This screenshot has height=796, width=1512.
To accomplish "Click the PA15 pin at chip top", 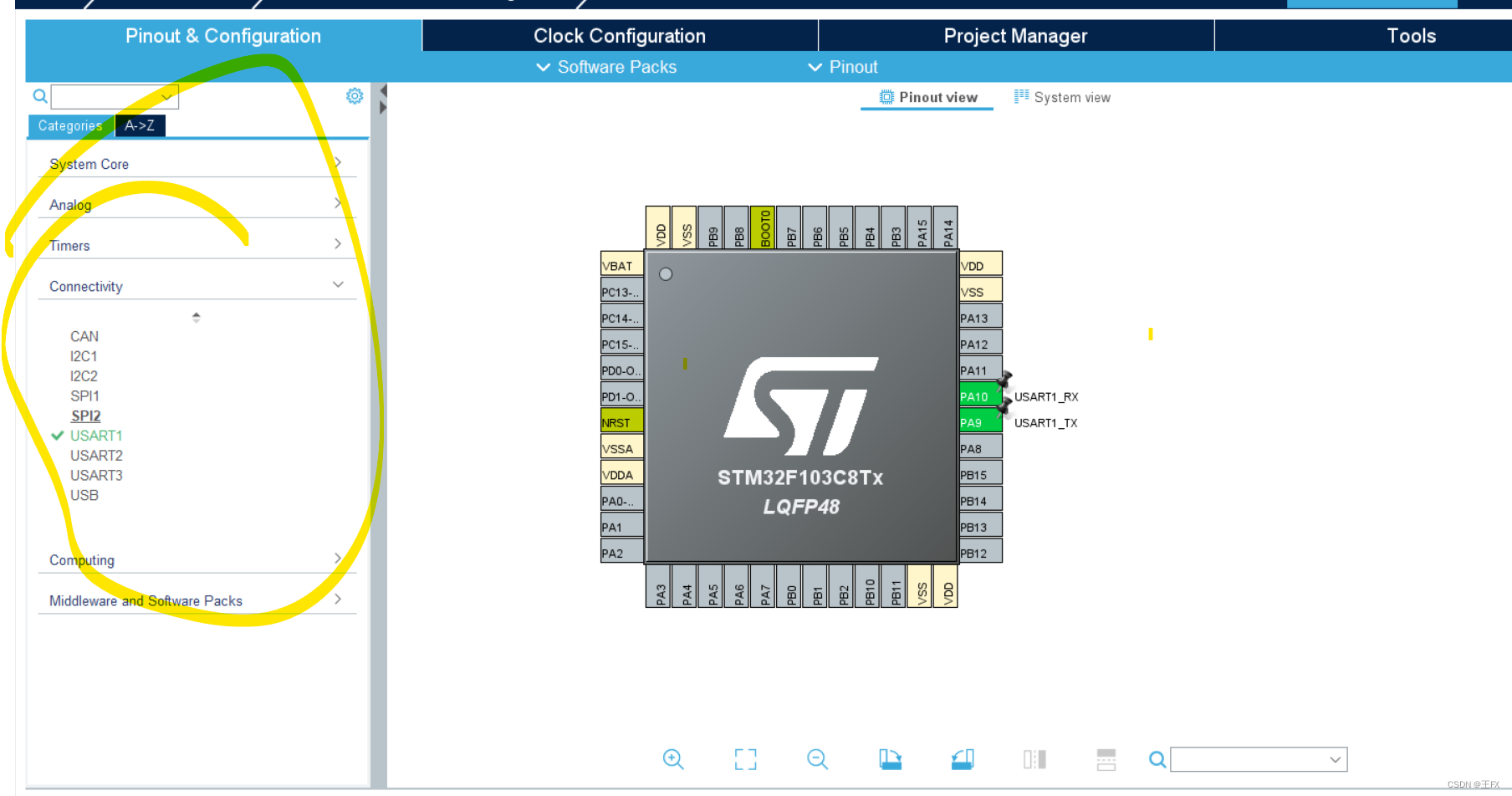I will click(919, 227).
